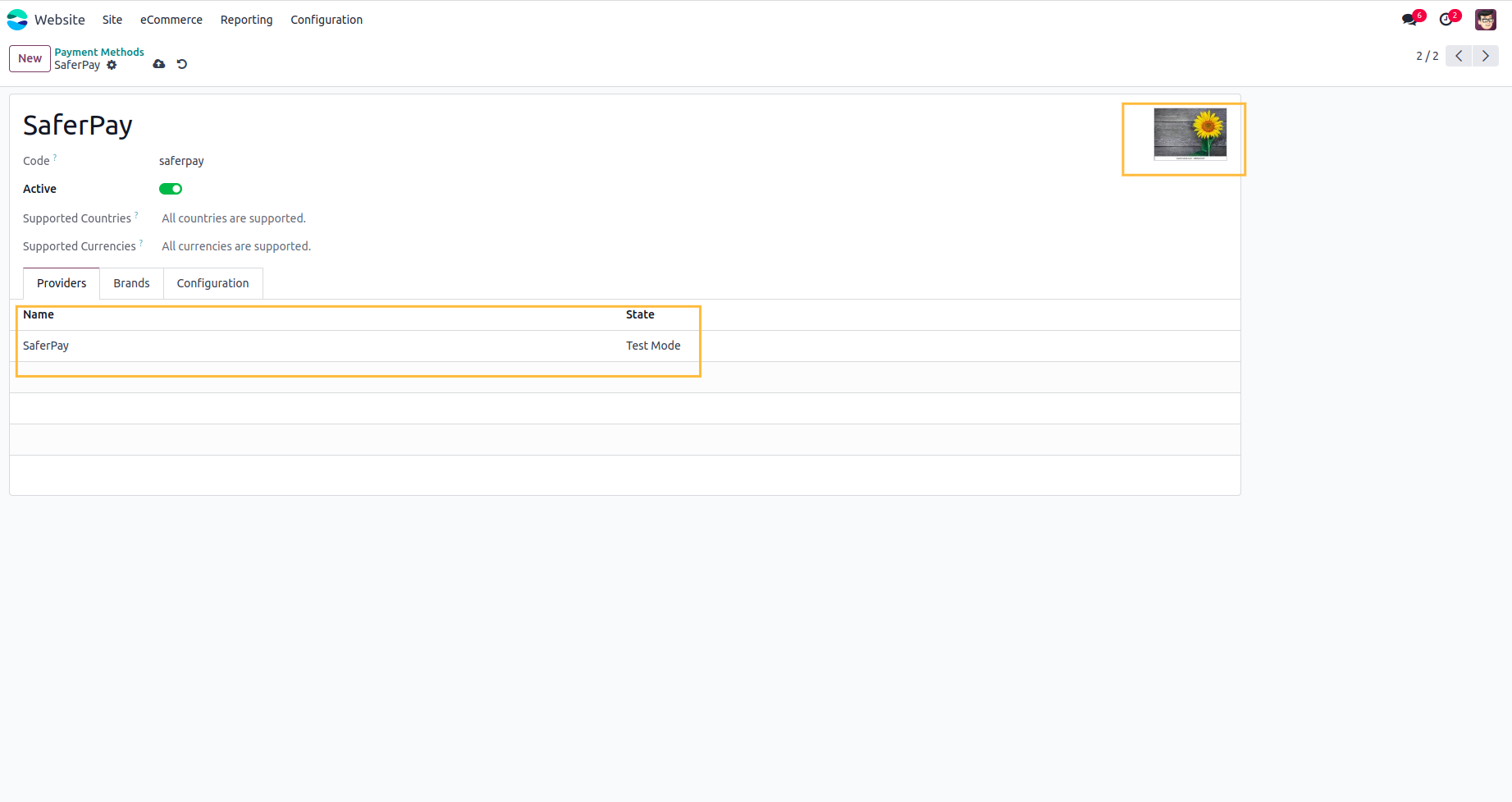Save record manually with cloud icon
The image size is (1512, 802).
pos(159,64)
